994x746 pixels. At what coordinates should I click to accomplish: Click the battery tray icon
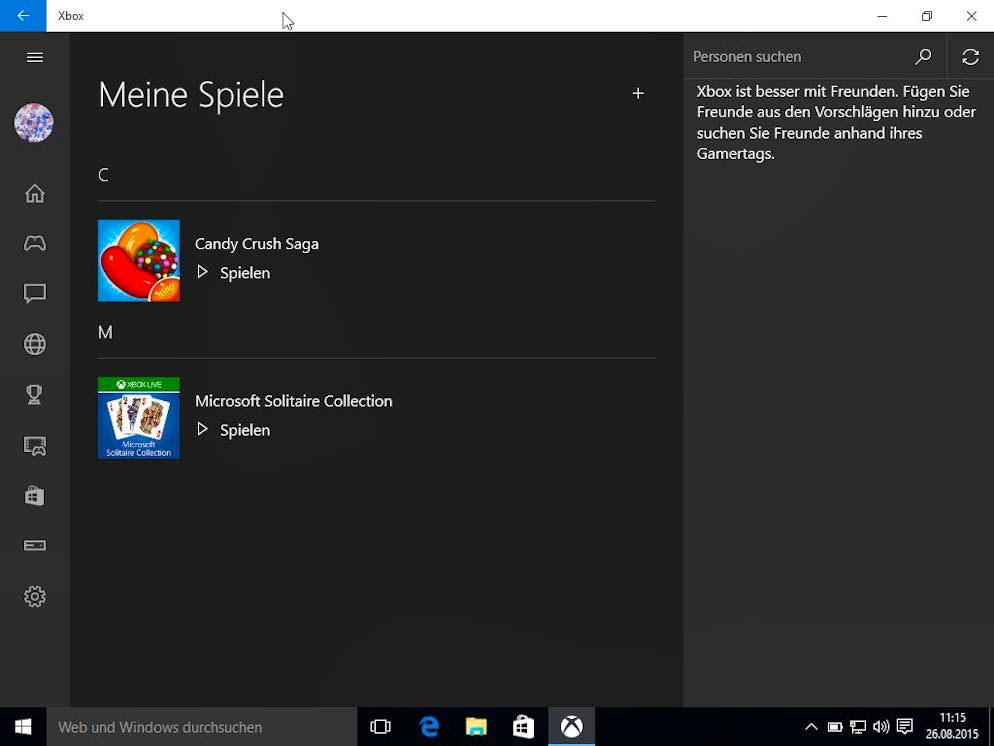(835, 727)
